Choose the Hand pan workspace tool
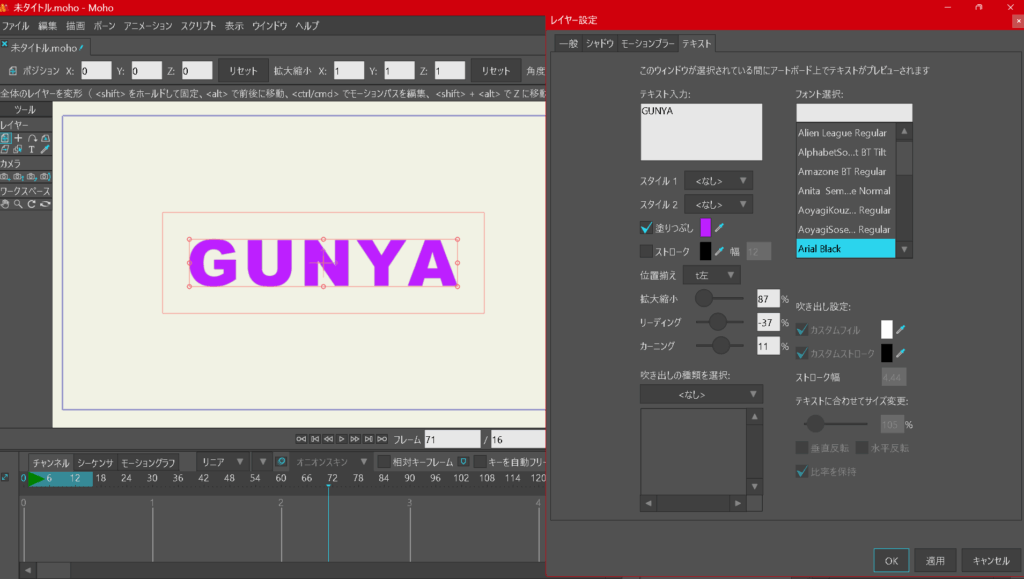This screenshot has width=1024, height=579. [x=6, y=204]
